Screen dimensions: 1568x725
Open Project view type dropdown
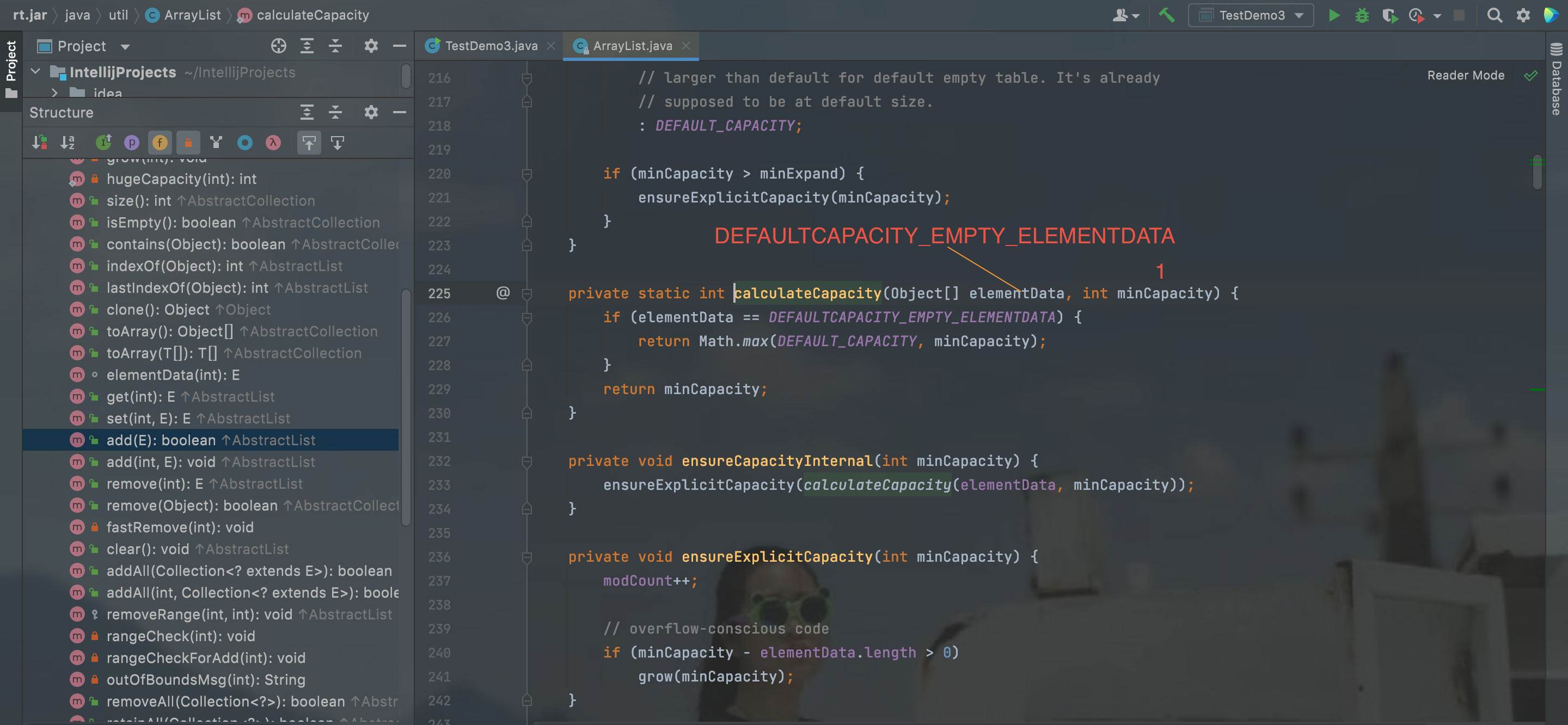125,47
